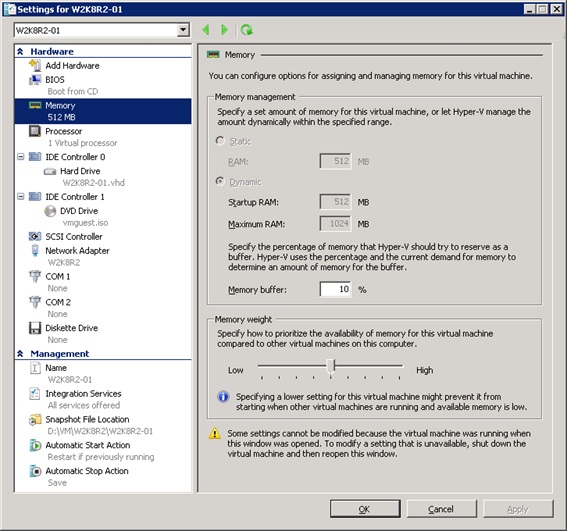Screen dimensions: 567x531
Task: Click the Processor chip icon
Action: pos(35,131)
